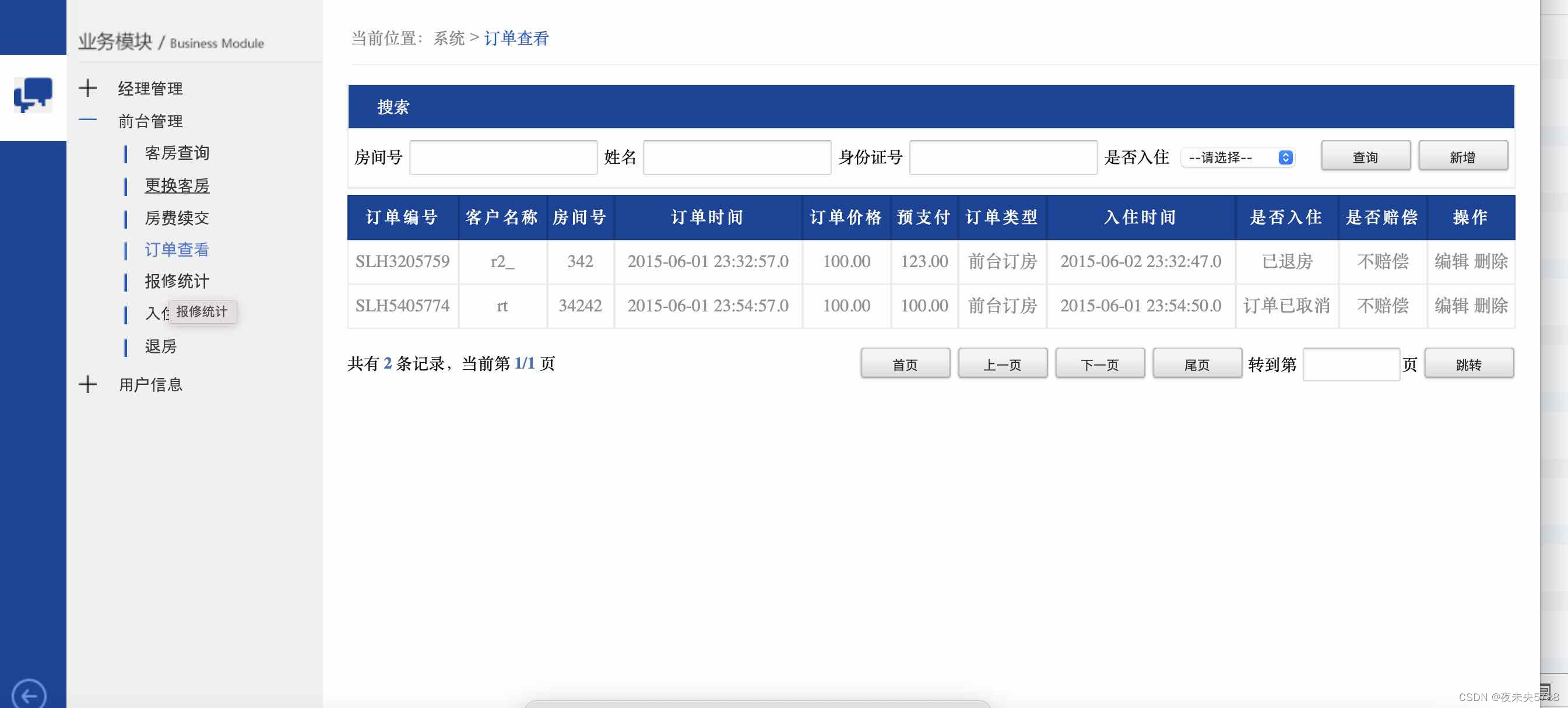Screen dimensions: 1568x708
Task: Click the 首页 pagination button
Action: point(905,364)
